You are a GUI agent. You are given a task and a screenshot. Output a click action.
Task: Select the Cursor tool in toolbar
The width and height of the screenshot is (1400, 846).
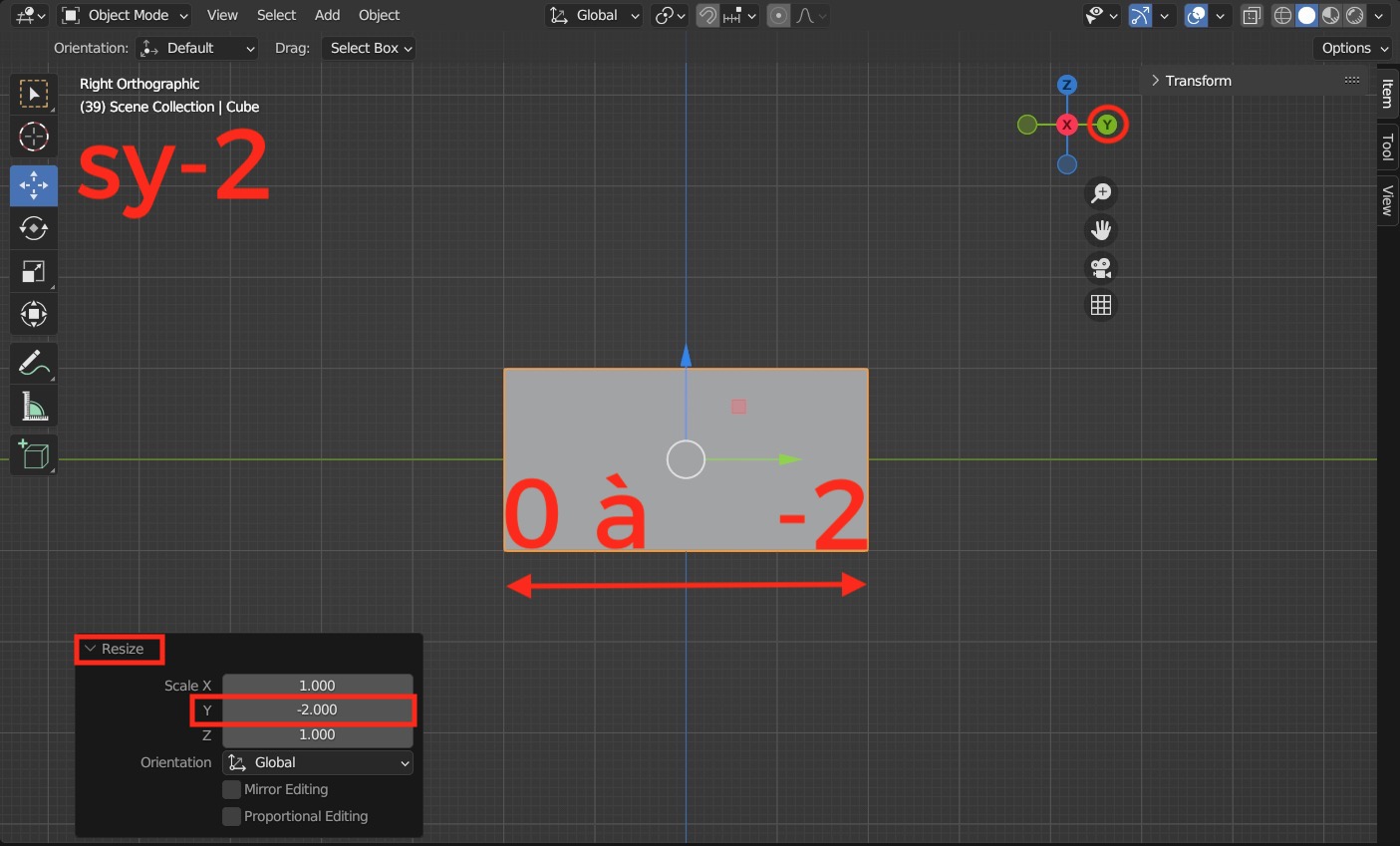(34, 137)
